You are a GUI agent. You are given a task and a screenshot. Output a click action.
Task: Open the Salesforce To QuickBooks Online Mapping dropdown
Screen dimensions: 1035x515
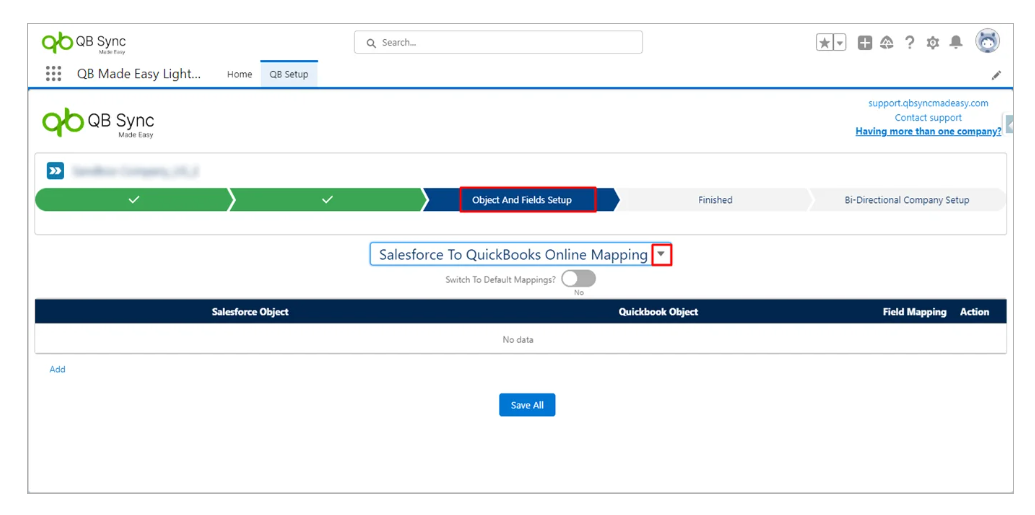tap(521, 255)
